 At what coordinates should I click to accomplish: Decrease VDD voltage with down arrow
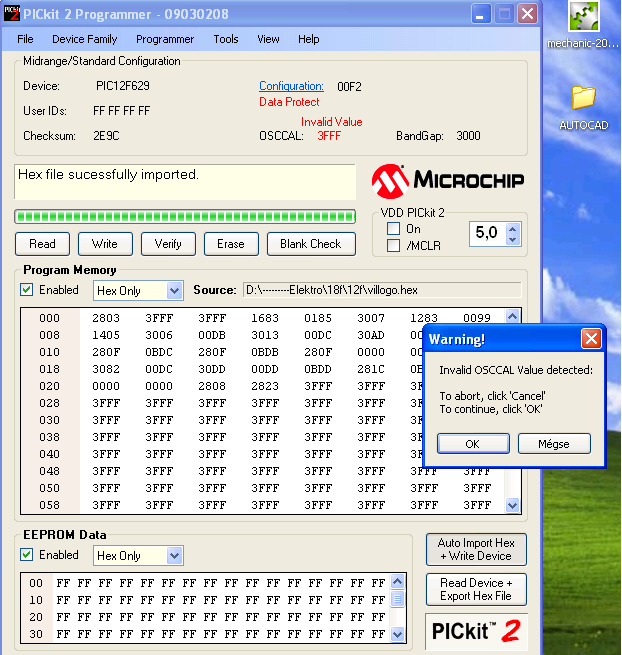(x=513, y=239)
